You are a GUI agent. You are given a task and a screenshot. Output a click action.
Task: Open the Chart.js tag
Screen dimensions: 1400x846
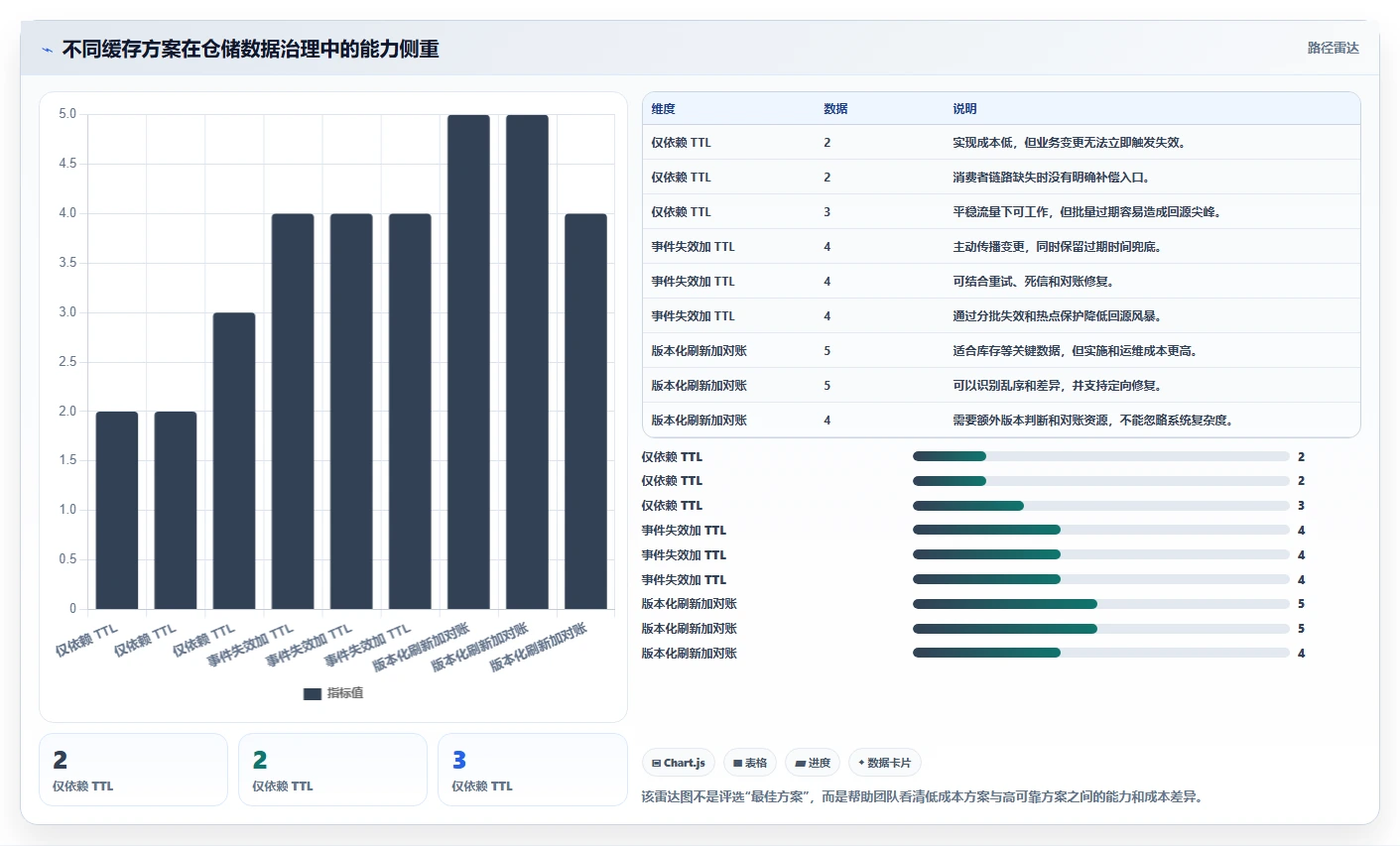679,763
